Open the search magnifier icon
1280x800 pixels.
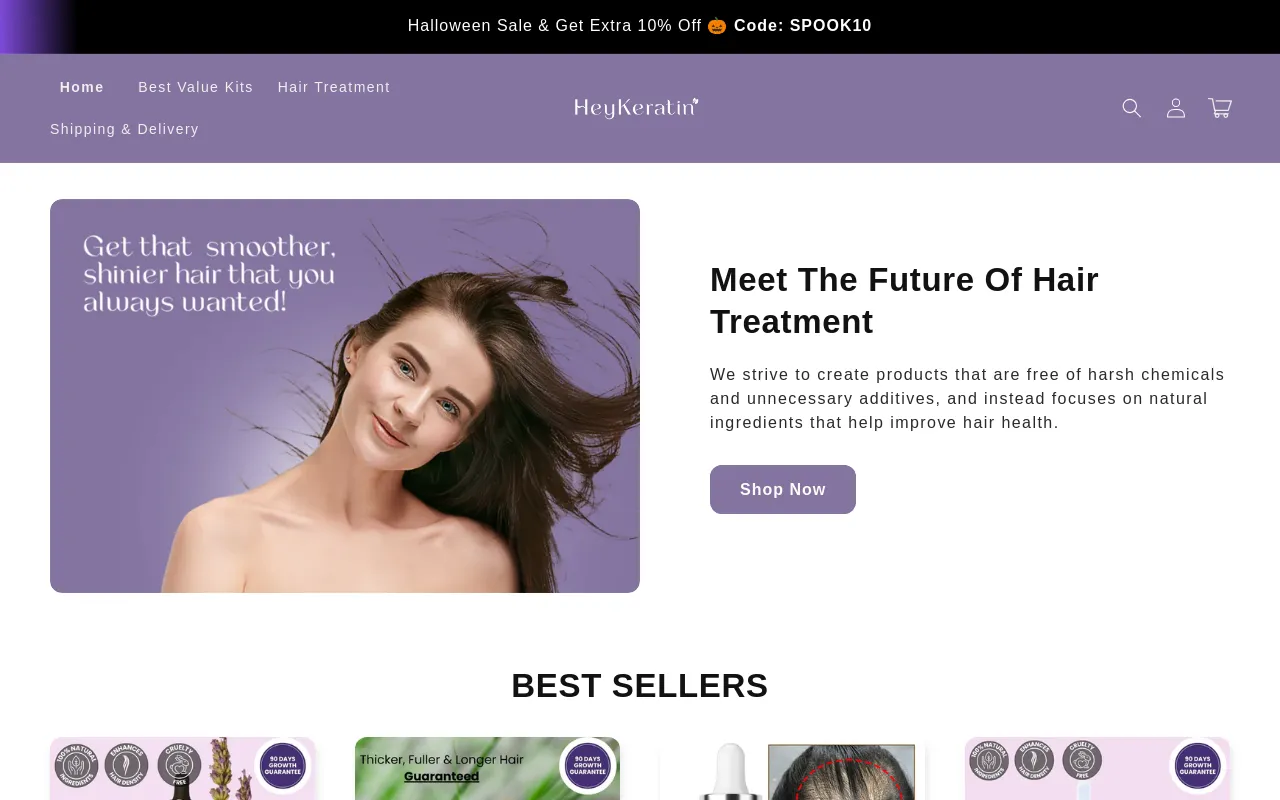point(1131,108)
